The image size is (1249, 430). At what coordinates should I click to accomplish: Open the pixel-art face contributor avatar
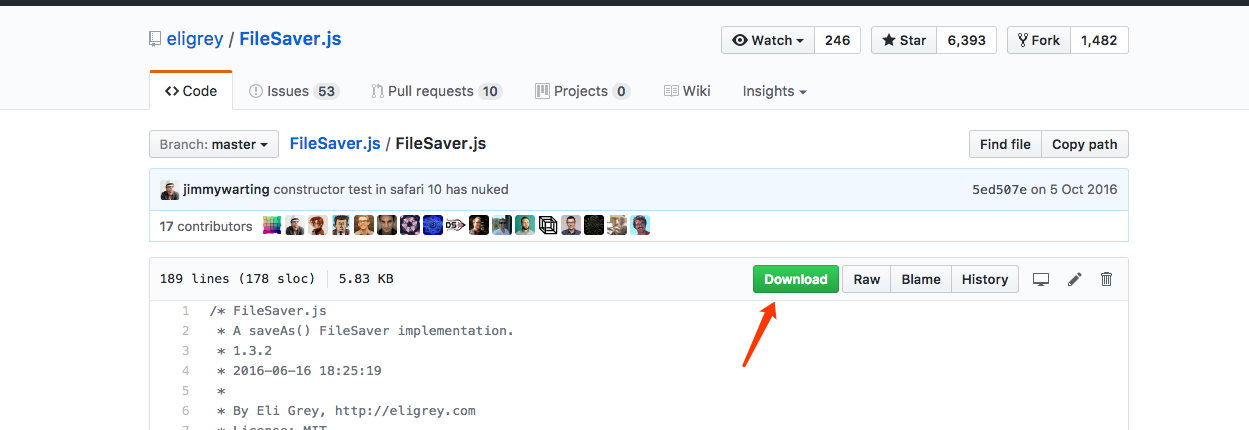click(x=341, y=225)
